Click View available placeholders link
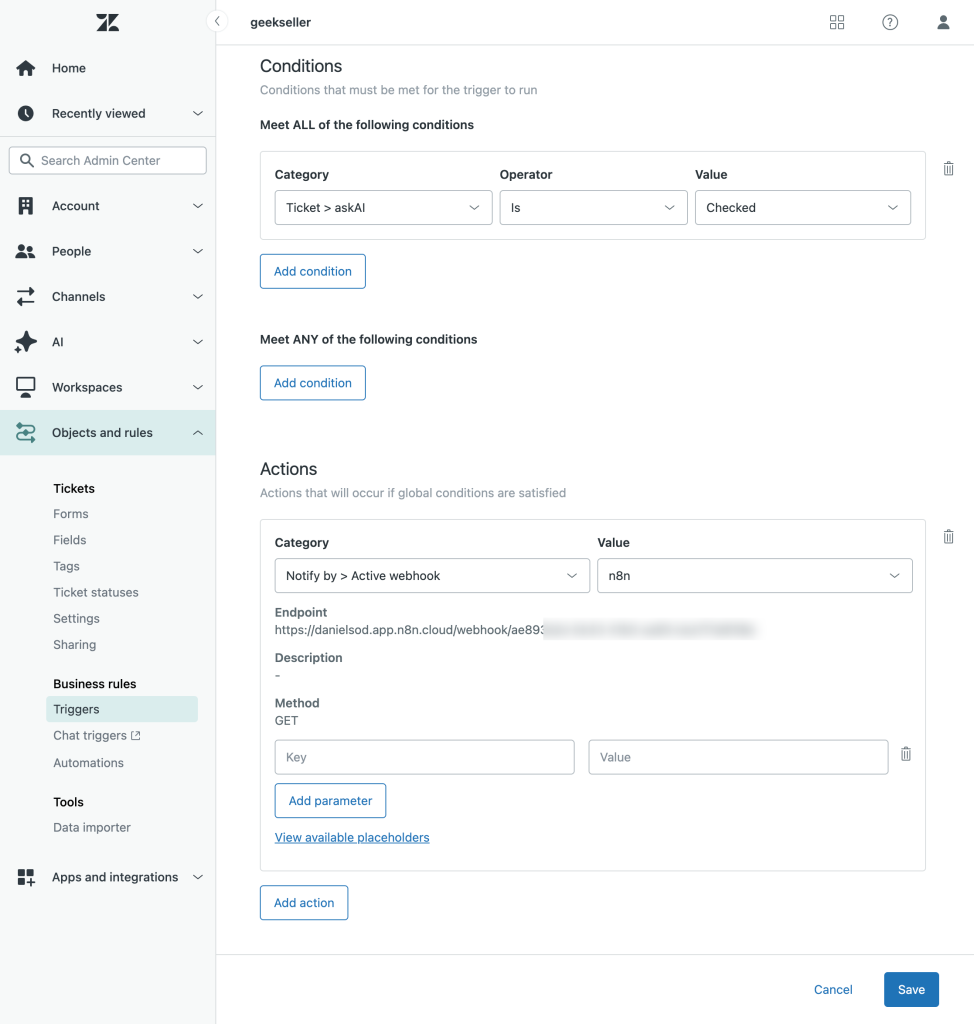 tap(352, 838)
